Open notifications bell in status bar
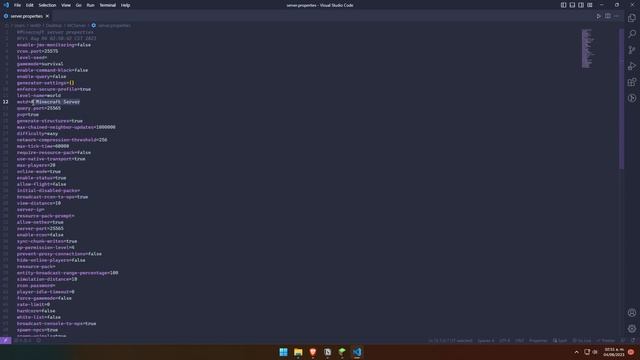 (x=633, y=340)
